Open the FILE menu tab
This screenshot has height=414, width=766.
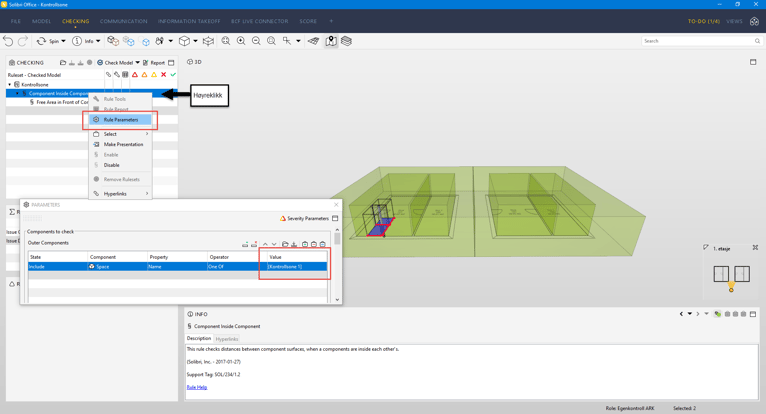16,22
